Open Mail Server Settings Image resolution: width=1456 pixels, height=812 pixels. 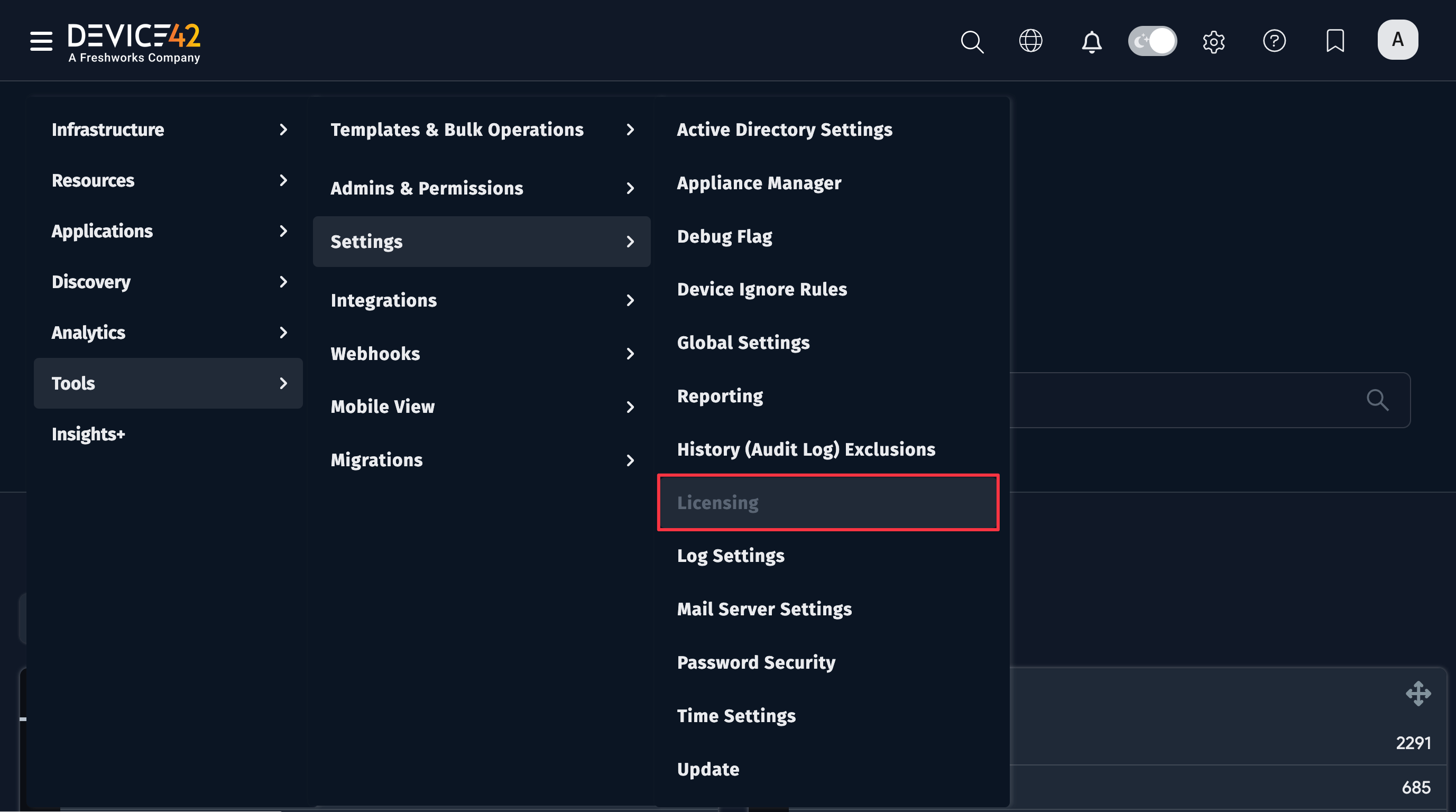coord(764,608)
